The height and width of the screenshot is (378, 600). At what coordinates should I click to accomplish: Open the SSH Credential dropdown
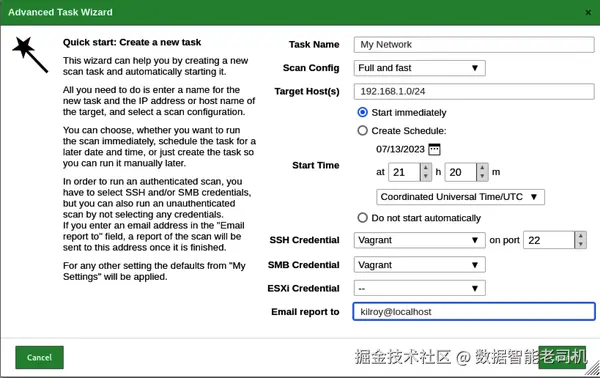click(419, 240)
